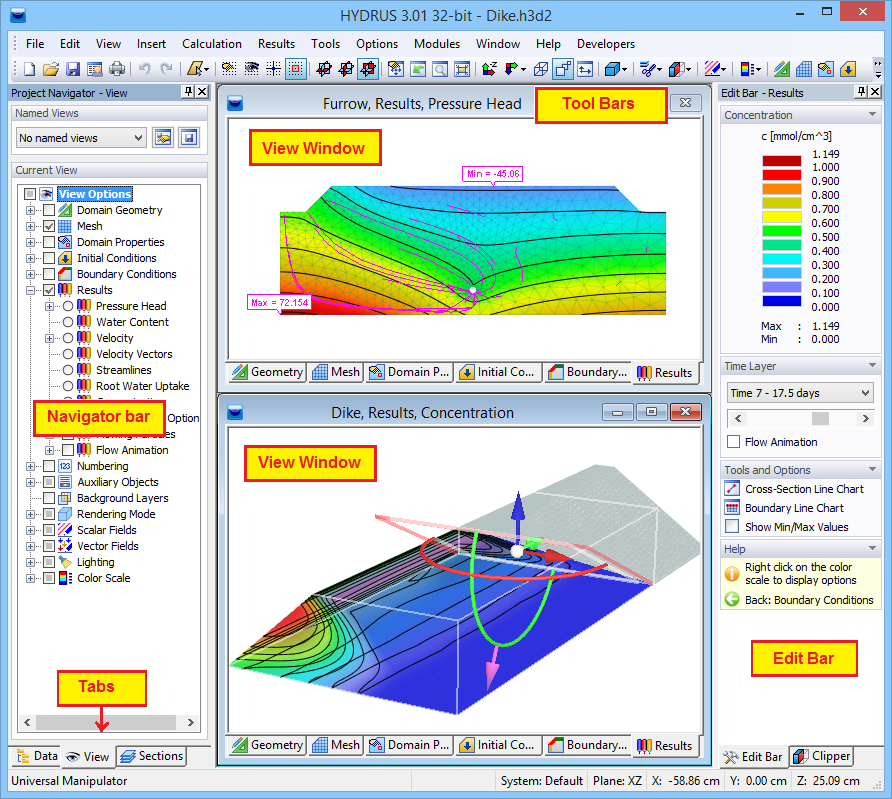Open the red-blue clipping cube tool
Viewport: 892px width, 799px height.
(x=679, y=69)
